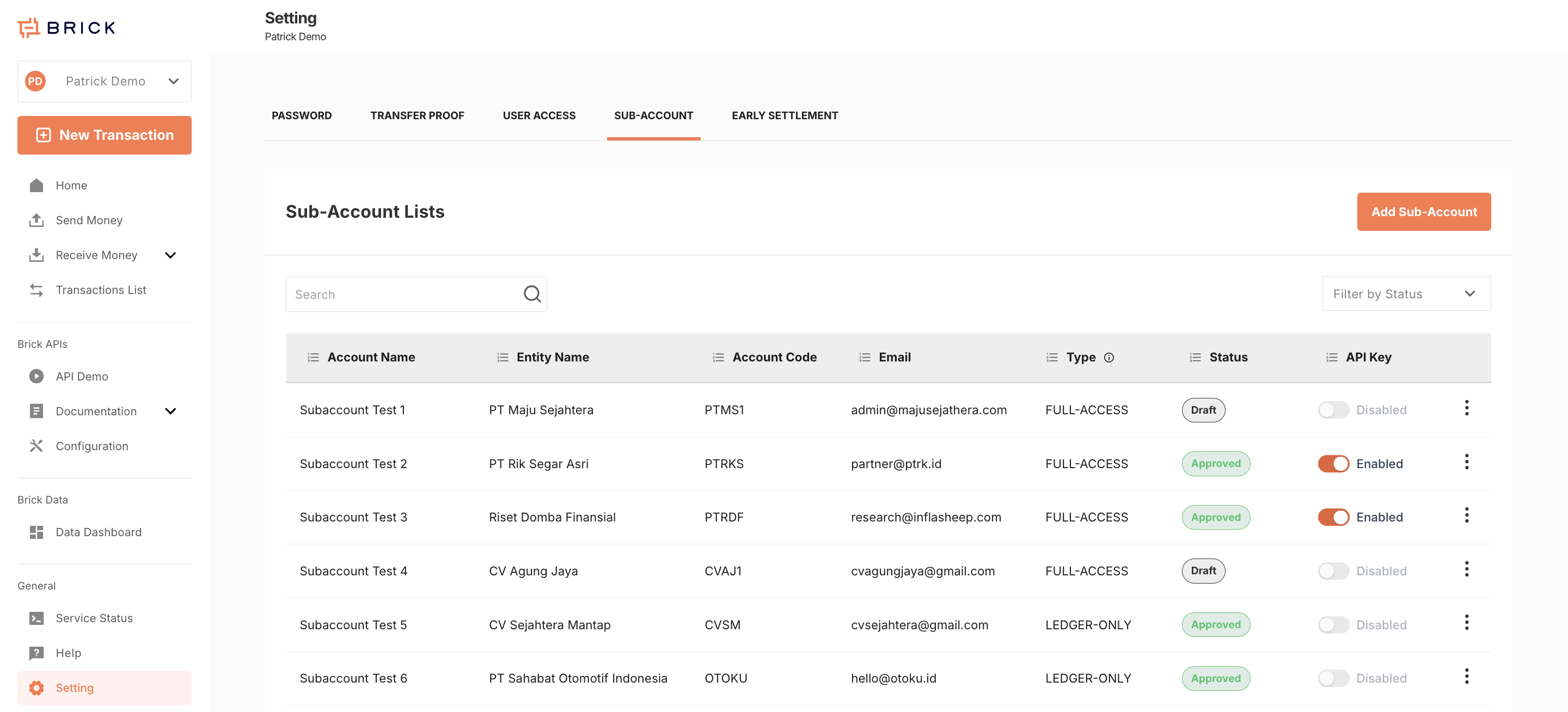Switch to the Early Settlement tab
The width and height of the screenshot is (1568, 712).
785,115
